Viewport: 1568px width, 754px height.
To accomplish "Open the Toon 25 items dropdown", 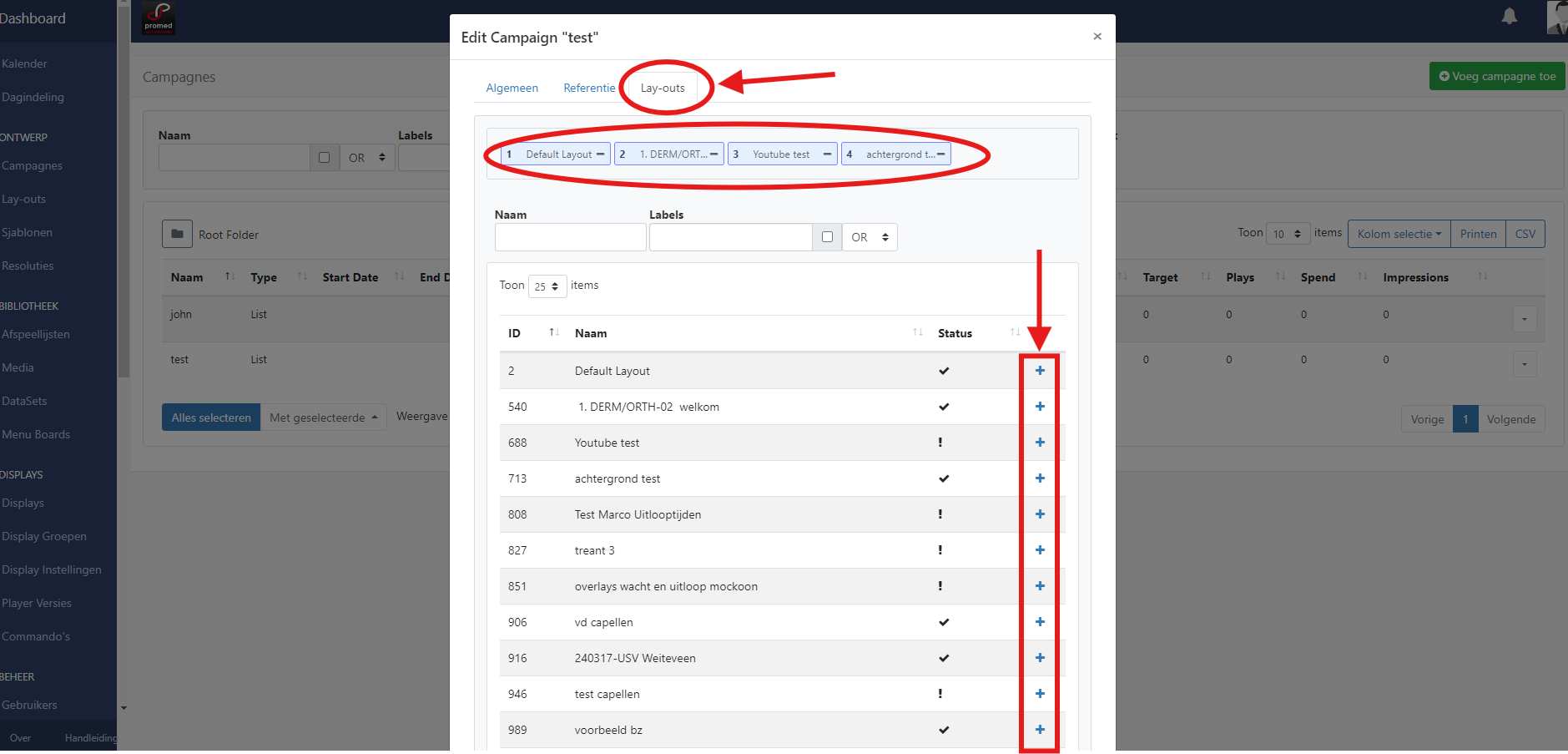I will tap(547, 286).
